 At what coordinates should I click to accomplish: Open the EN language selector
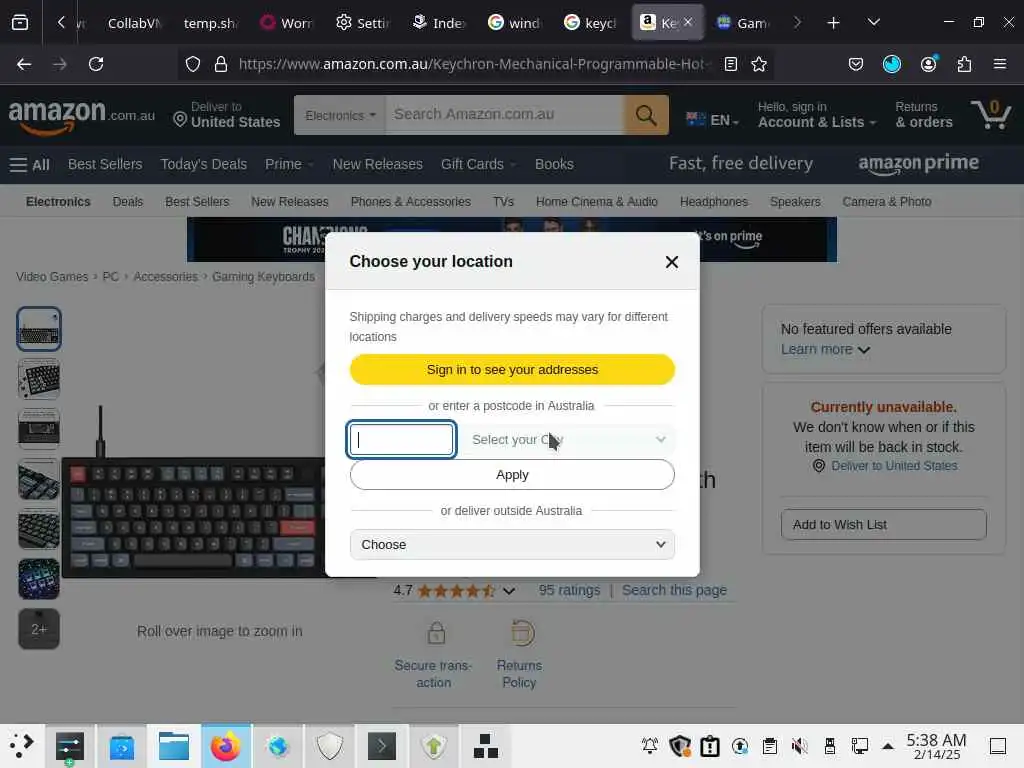click(712, 120)
